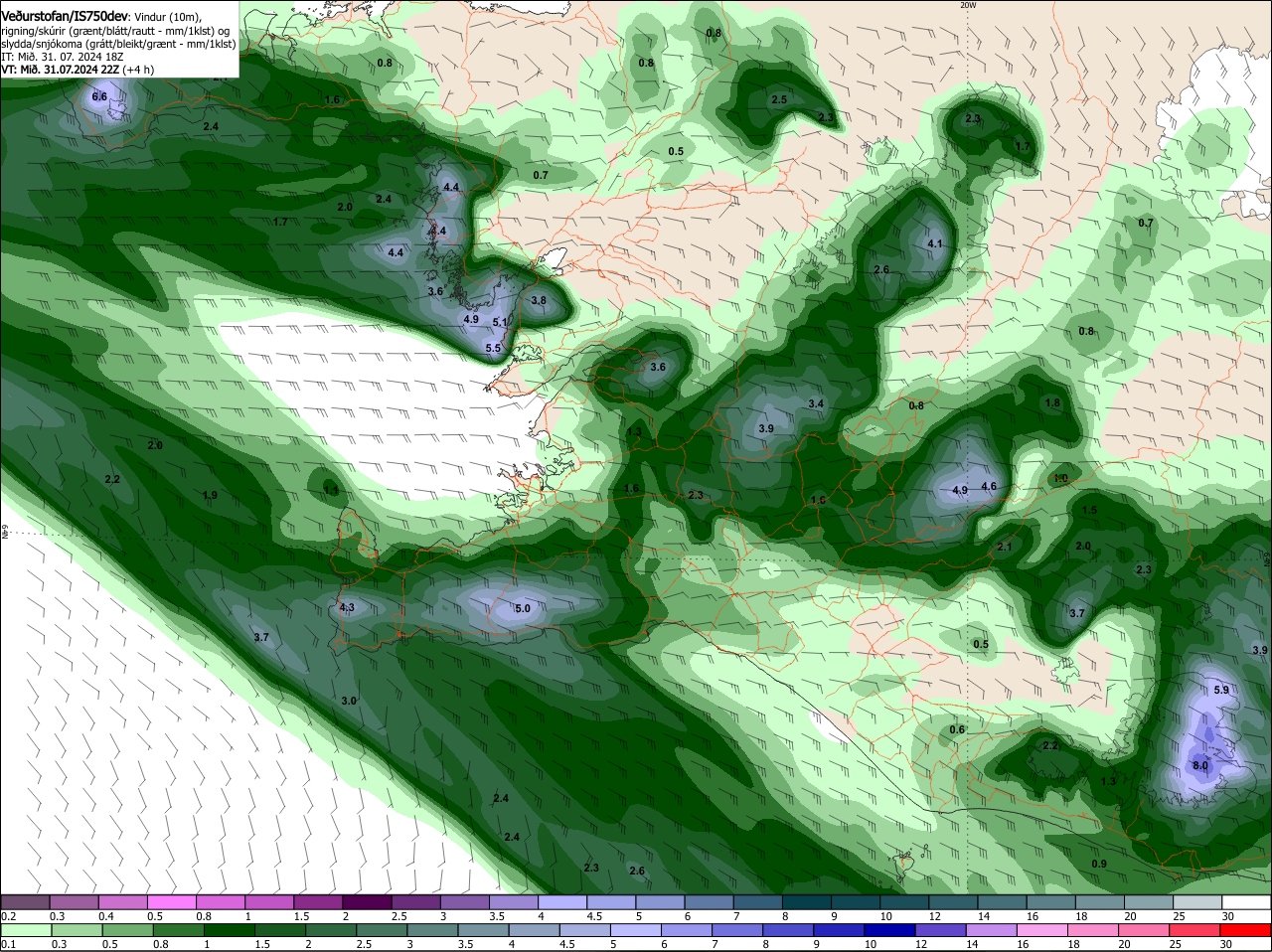The image size is (1272, 952).
Task: Click the 4.3 precipitation value on the map
Action: point(347,607)
